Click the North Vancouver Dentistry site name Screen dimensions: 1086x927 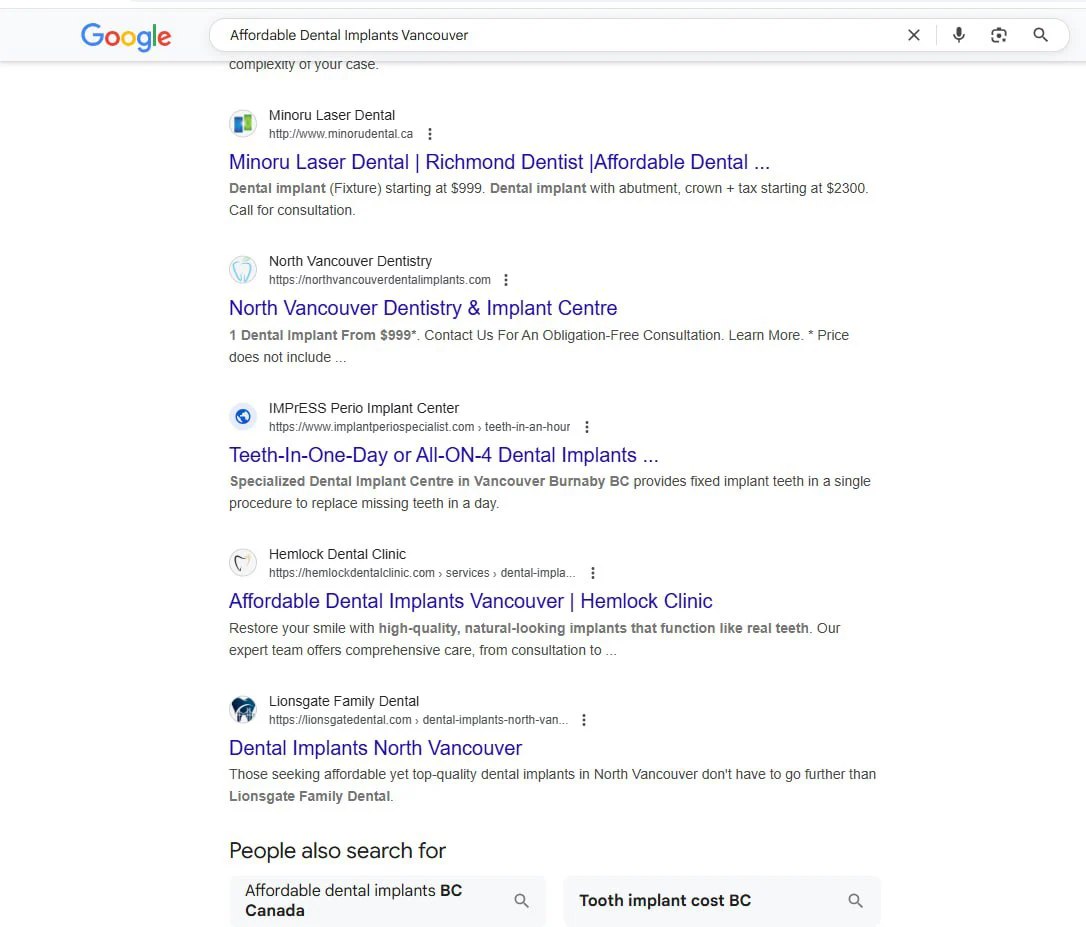click(x=350, y=261)
